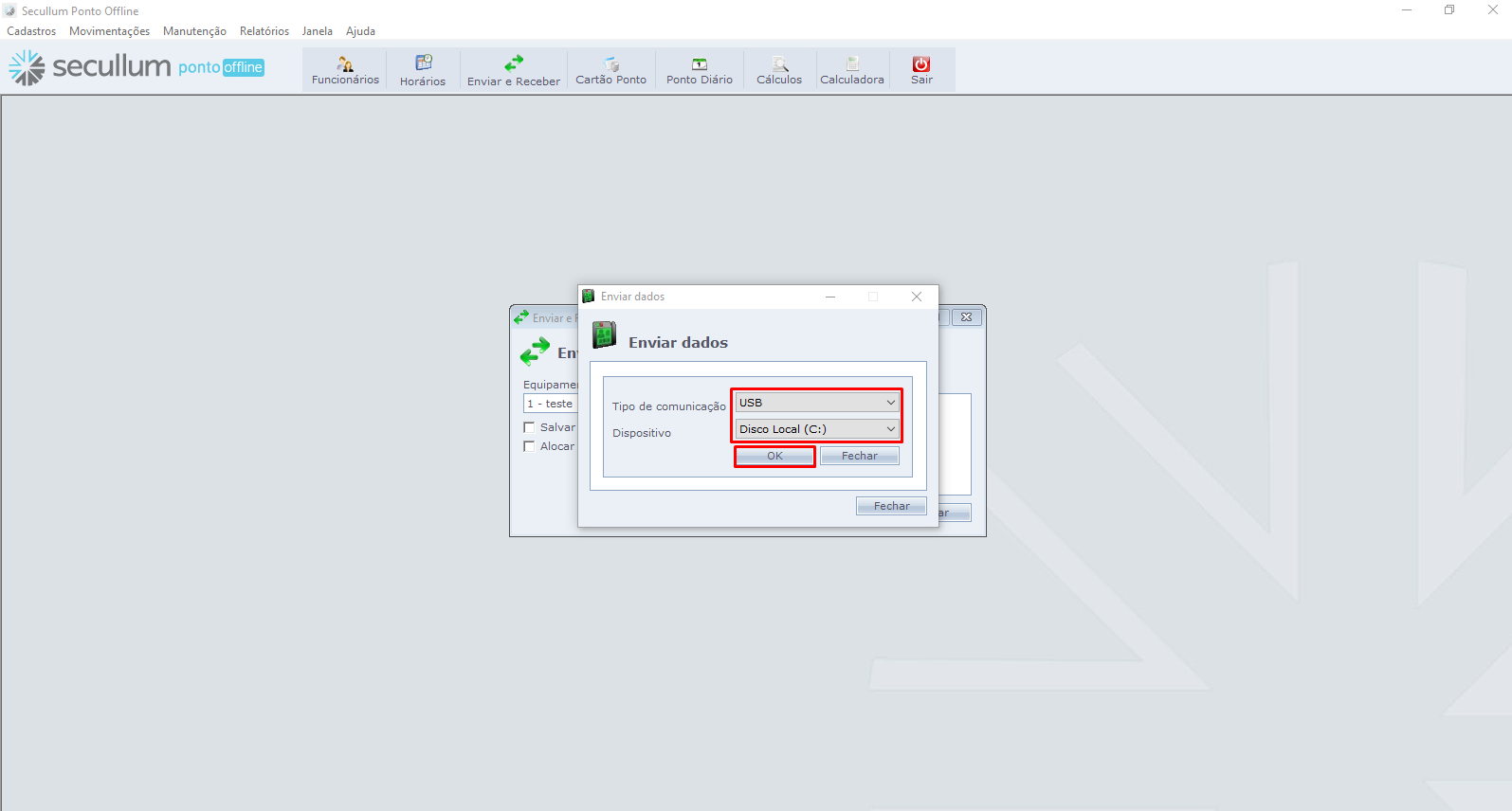Open the Dispositivo Disco Local dropdown

tap(816, 429)
